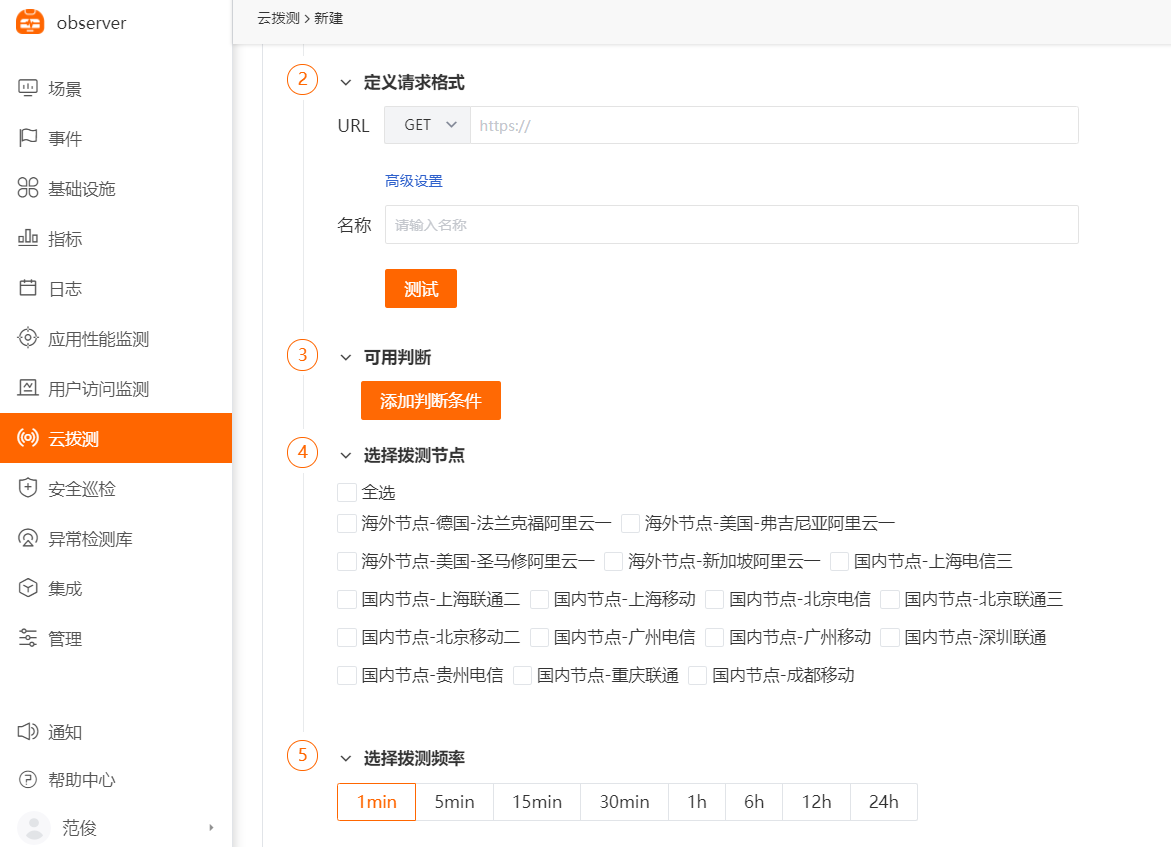Select the 5min frequency option
1171x847 pixels.
point(455,801)
